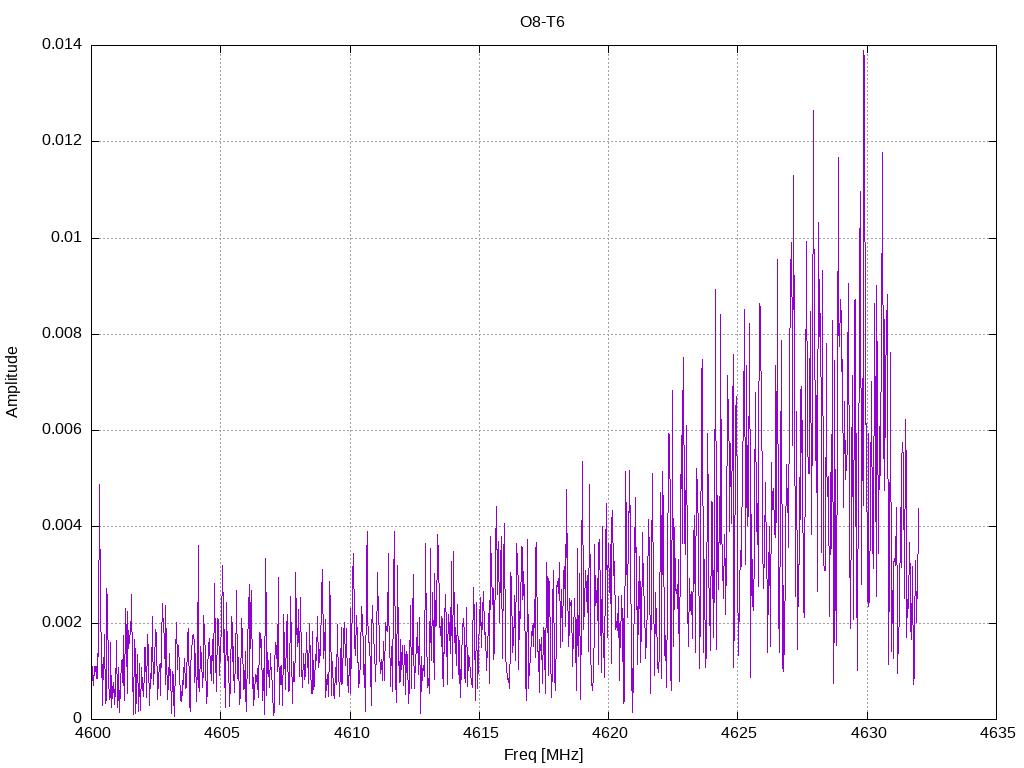The image size is (1024, 768).
Task: Click the 0.002 y-axis tick label
Action: (61, 623)
